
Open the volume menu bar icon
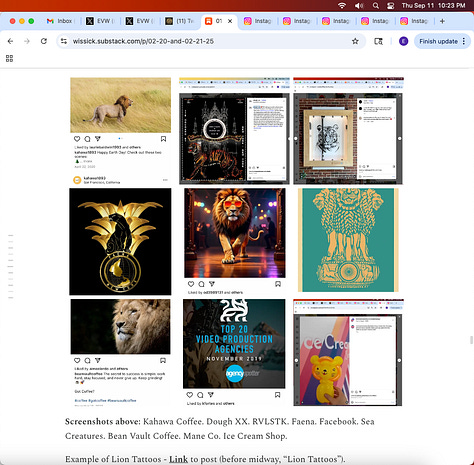359,6
